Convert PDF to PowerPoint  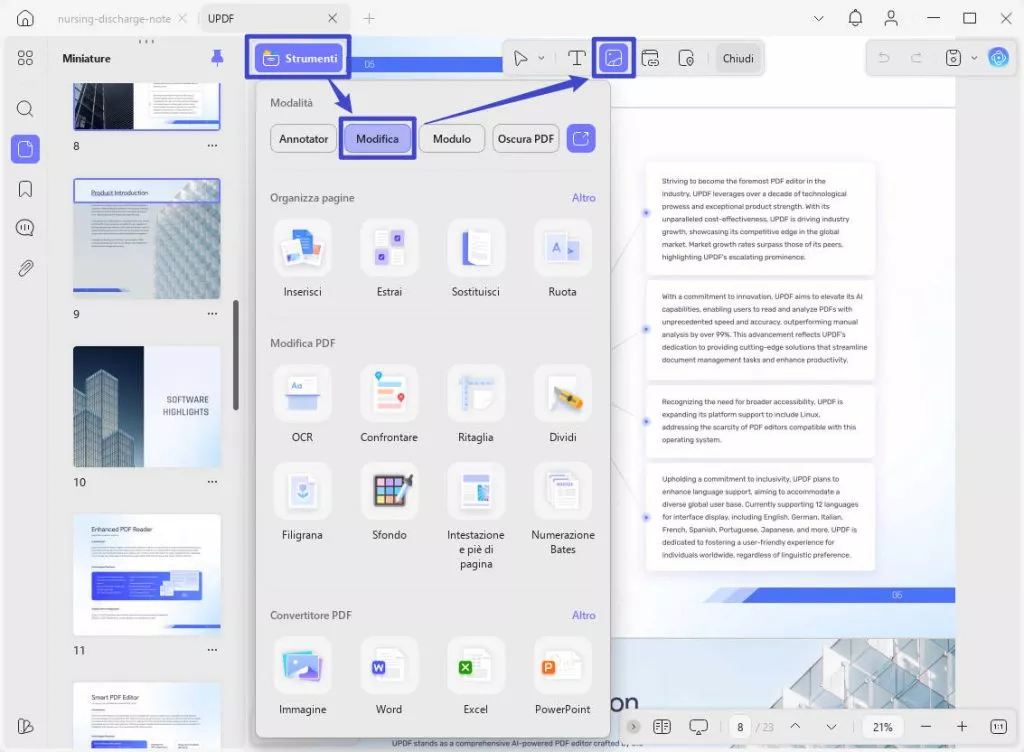tap(562, 666)
